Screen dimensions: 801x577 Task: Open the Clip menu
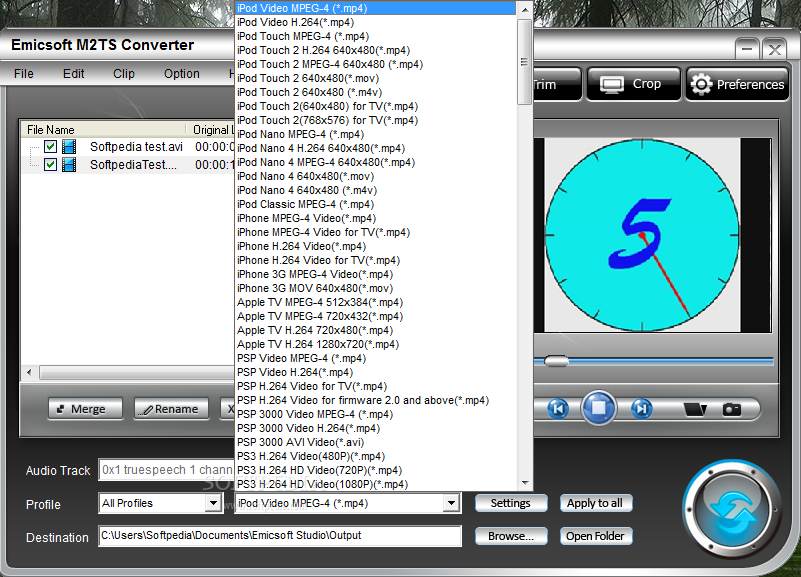tap(124, 74)
